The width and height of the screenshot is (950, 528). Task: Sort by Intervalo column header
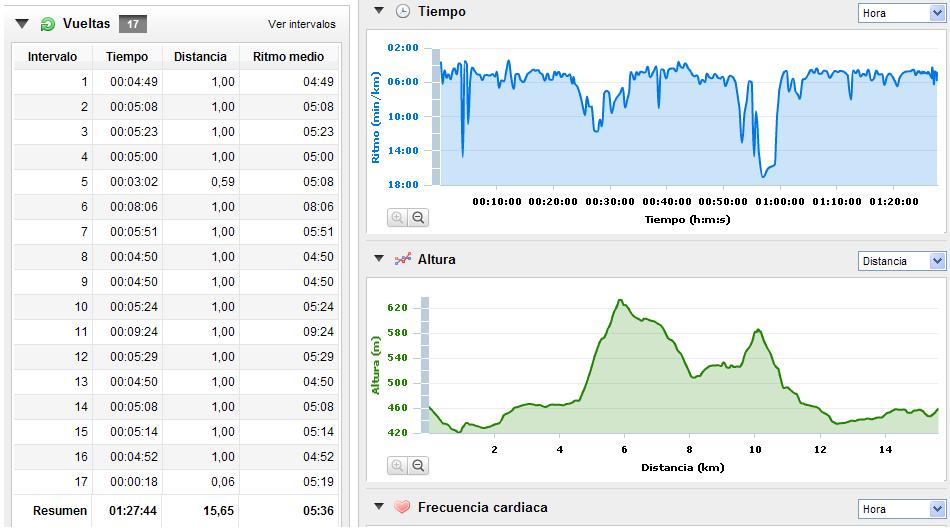click(x=52, y=56)
